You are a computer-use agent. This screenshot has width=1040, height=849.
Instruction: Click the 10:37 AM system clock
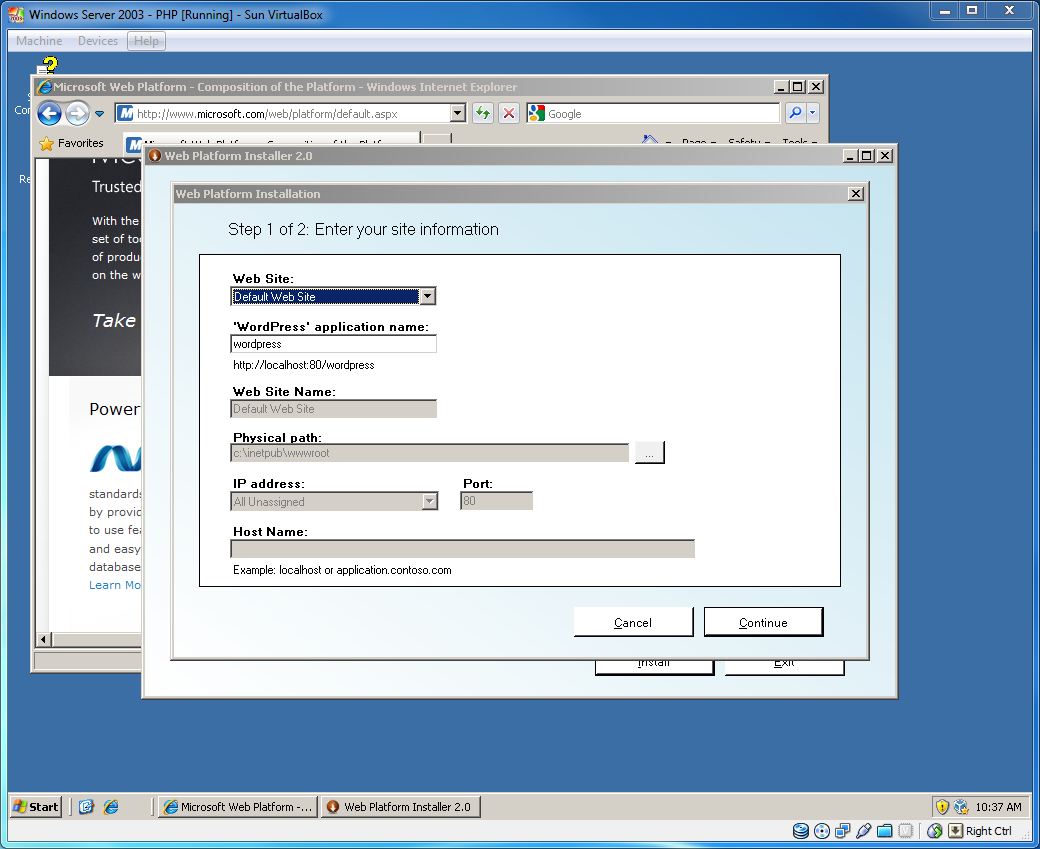(998, 807)
